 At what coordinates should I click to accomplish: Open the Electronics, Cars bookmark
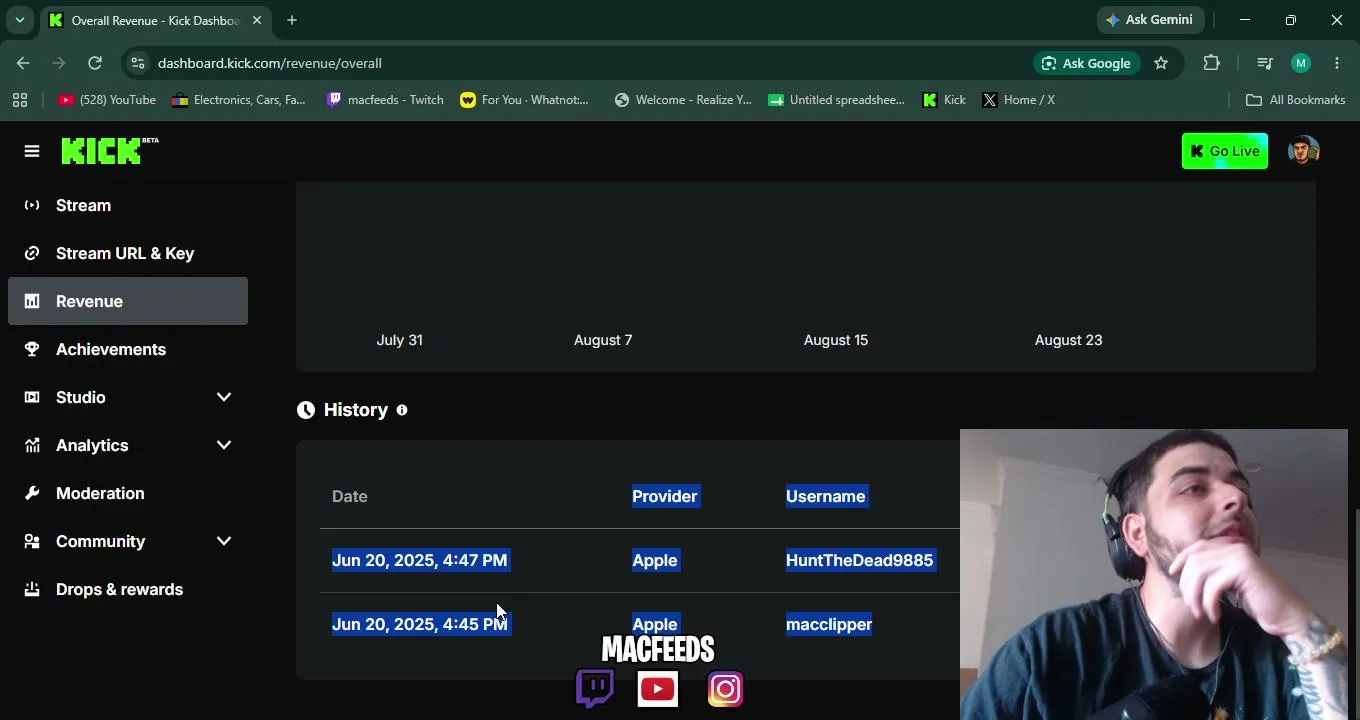[x=239, y=100]
